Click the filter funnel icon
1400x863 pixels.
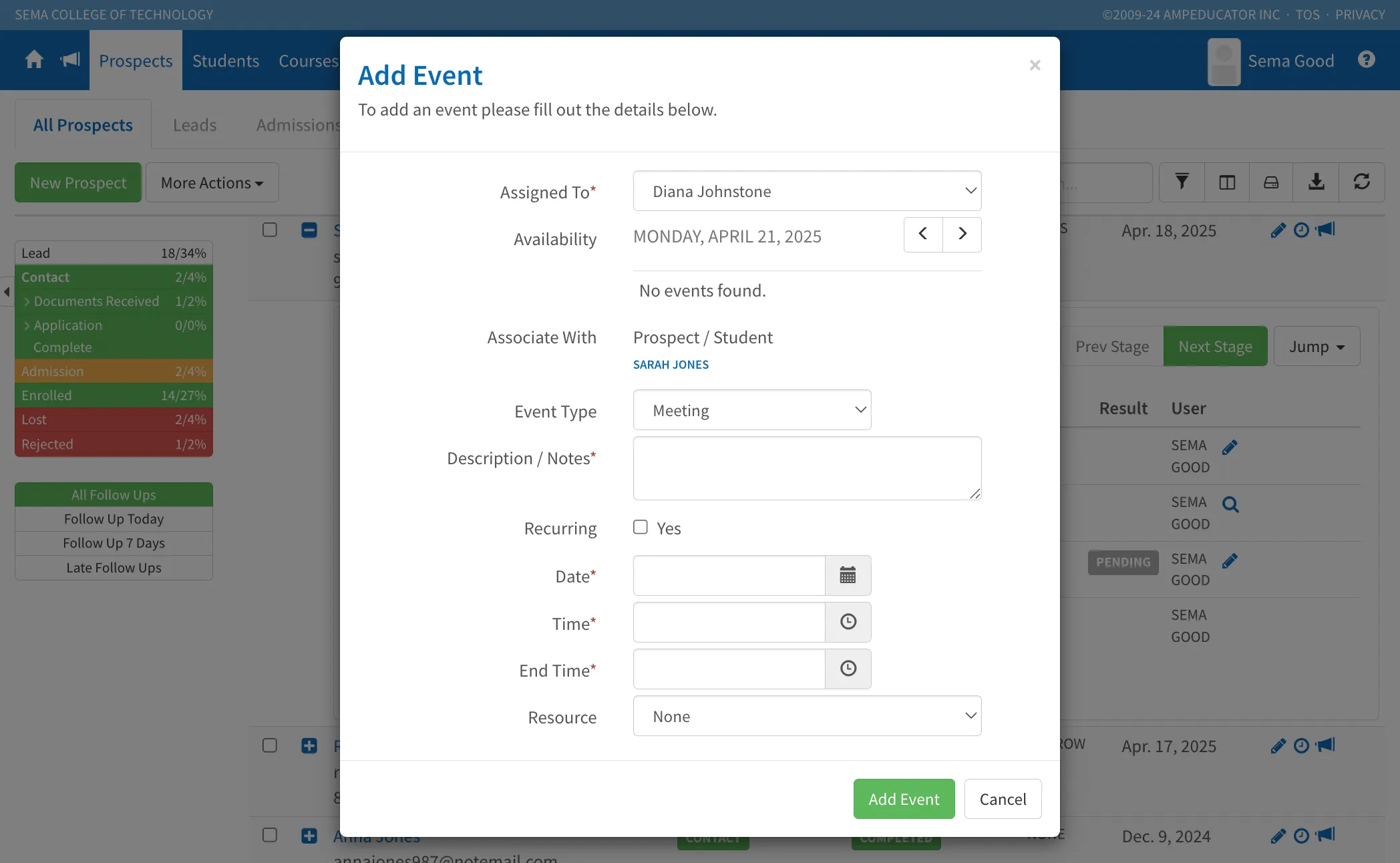click(x=1182, y=182)
